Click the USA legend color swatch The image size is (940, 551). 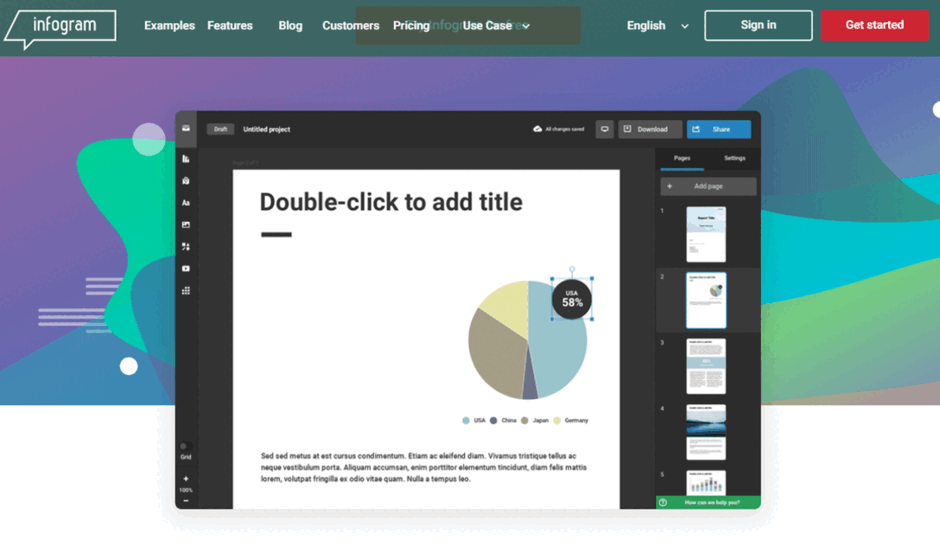coord(466,420)
